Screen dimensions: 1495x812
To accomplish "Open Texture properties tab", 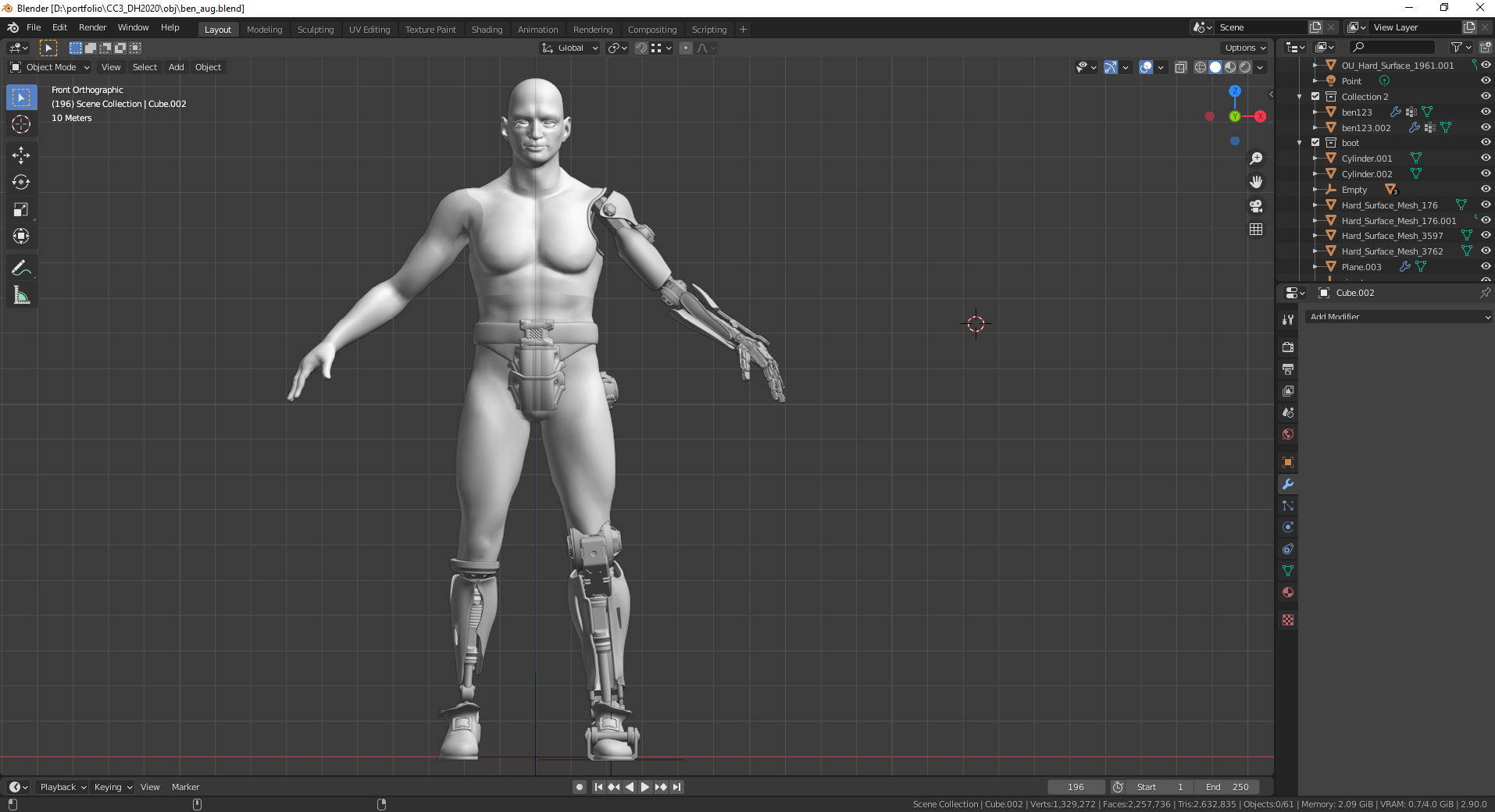I will 1288,620.
